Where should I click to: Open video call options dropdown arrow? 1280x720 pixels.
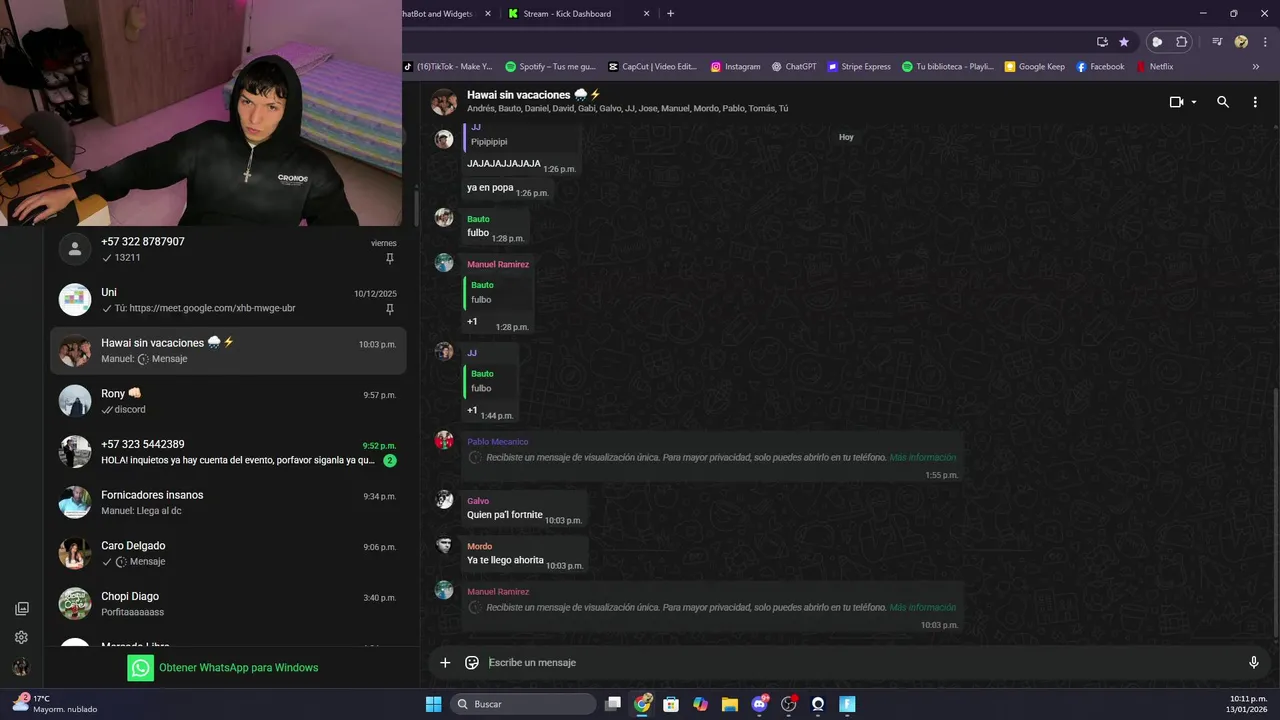click(1194, 102)
